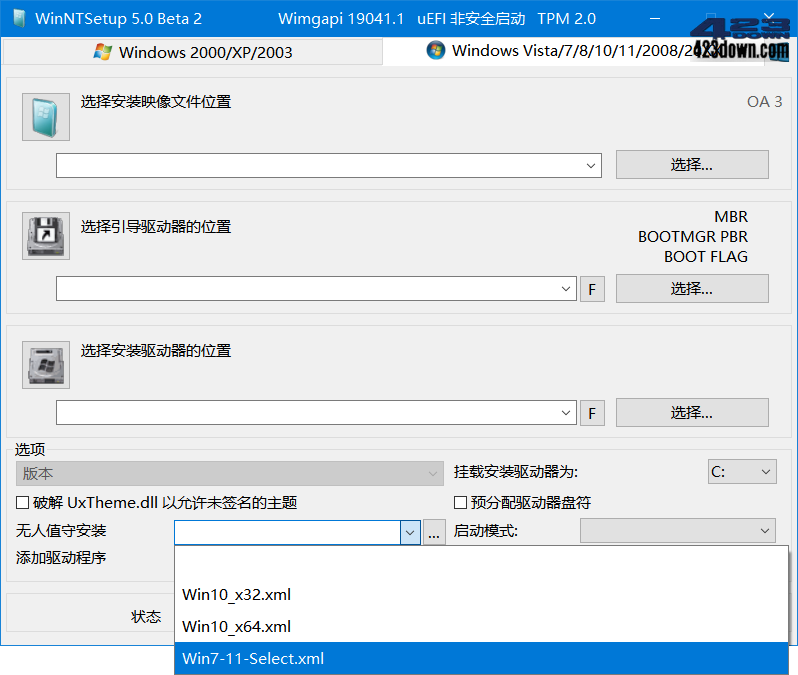Click the F button beside installation drive field

pyautogui.click(x=592, y=413)
